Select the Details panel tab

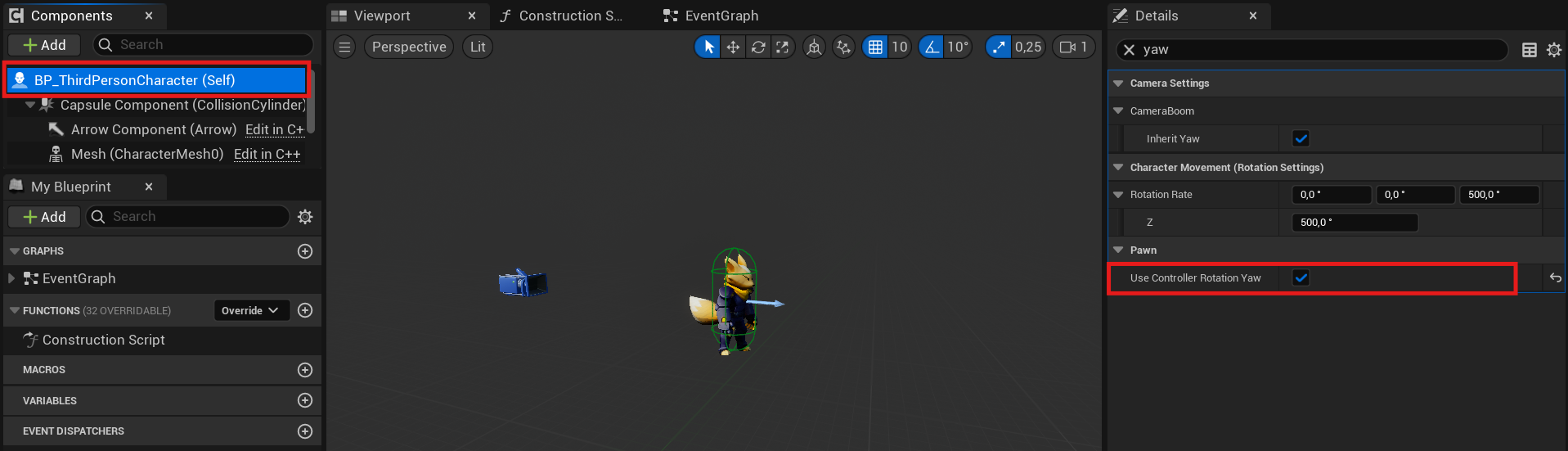(x=1157, y=16)
